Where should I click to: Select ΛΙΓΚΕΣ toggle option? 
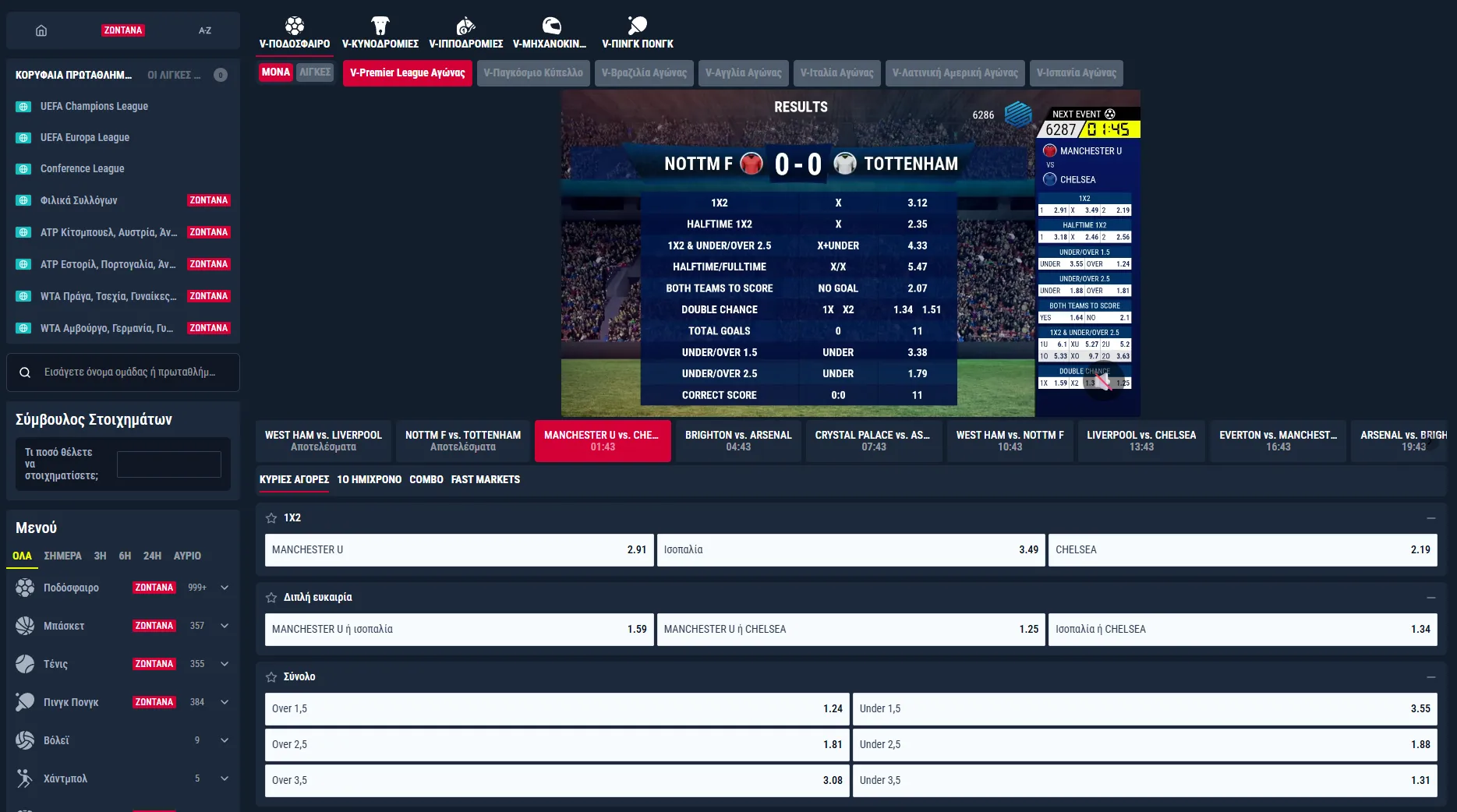click(x=315, y=72)
